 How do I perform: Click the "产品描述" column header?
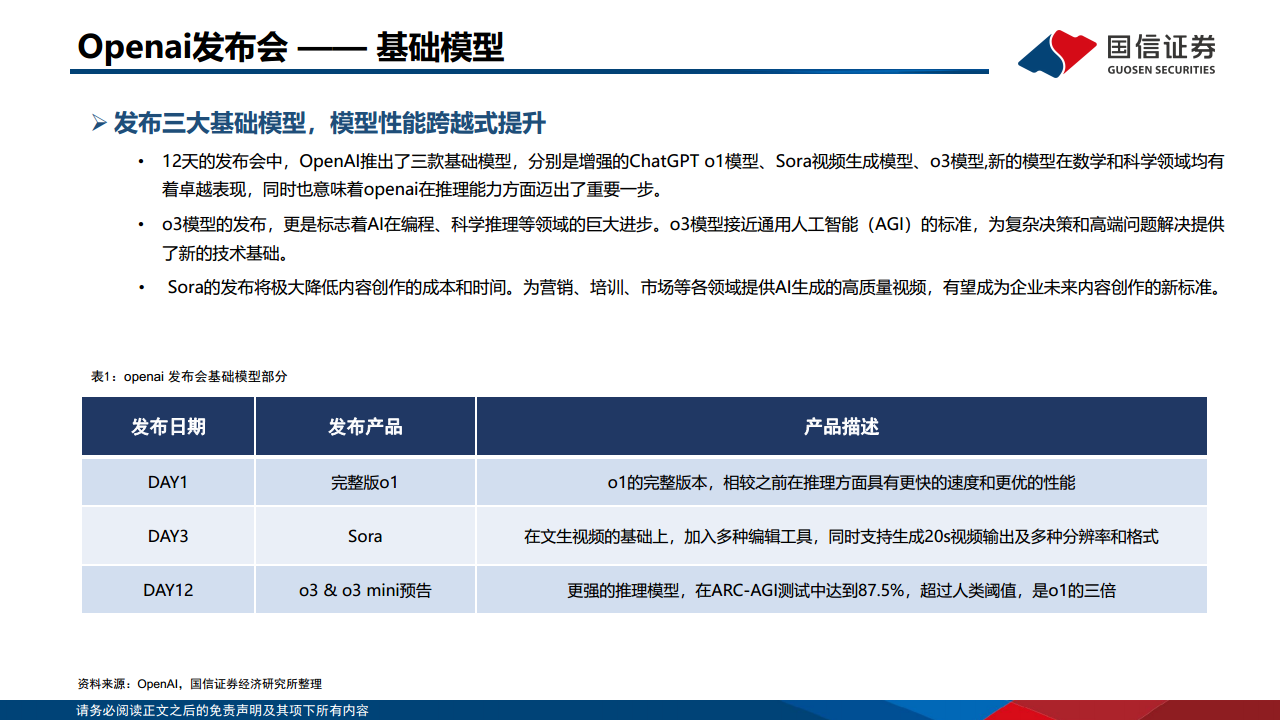[841, 427]
